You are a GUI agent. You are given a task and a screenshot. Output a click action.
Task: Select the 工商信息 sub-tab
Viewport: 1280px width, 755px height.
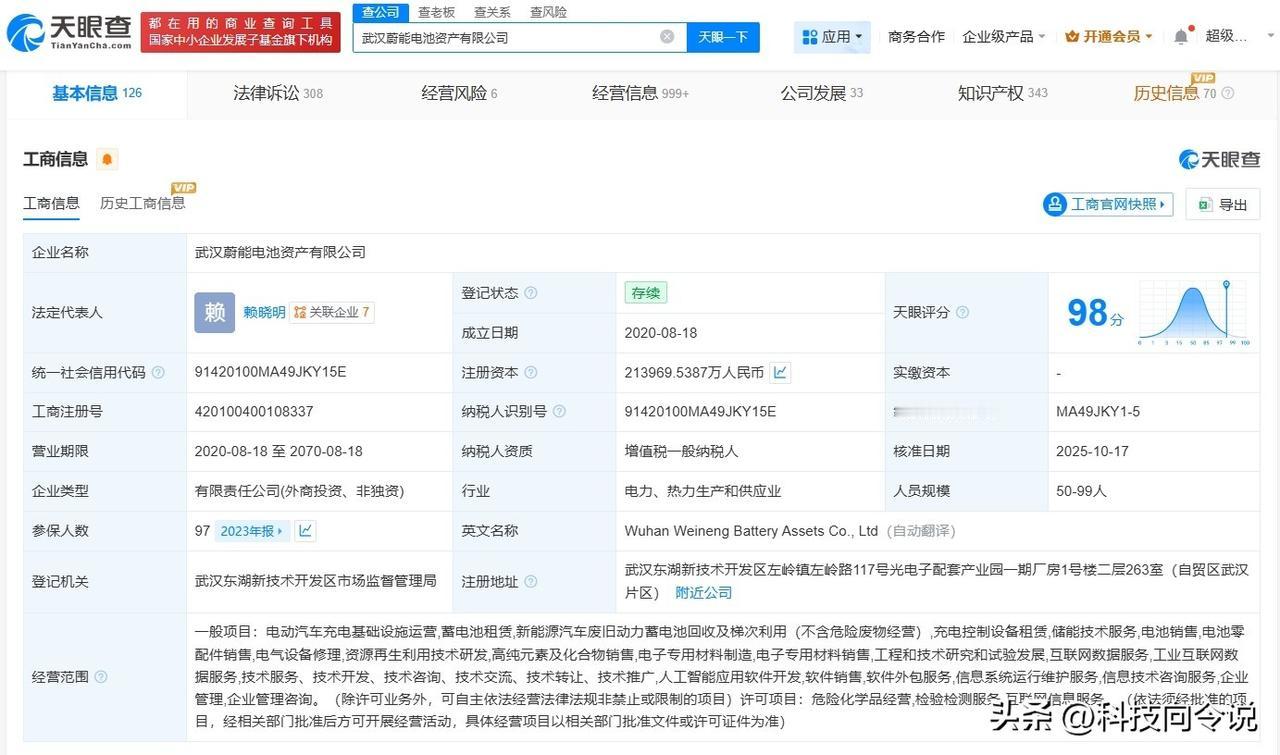[51, 203]
